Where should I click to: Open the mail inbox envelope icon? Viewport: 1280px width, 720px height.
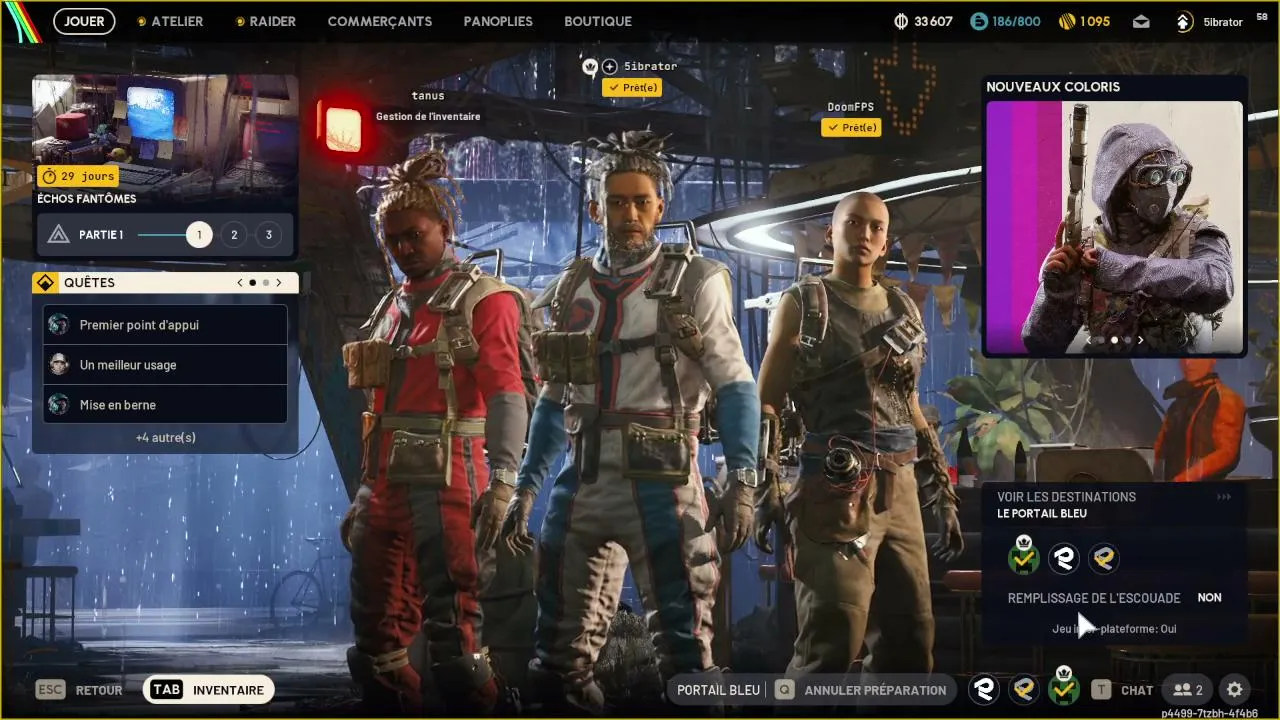(1141, 21)
